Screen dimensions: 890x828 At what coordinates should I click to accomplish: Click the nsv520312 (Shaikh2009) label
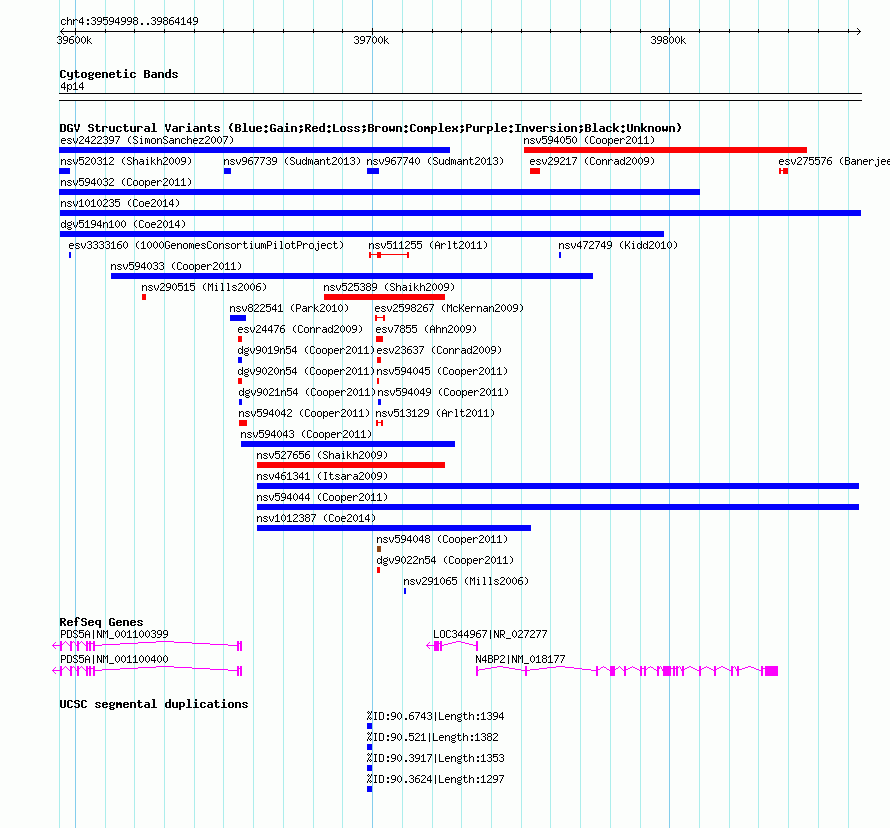click(126, 161)
